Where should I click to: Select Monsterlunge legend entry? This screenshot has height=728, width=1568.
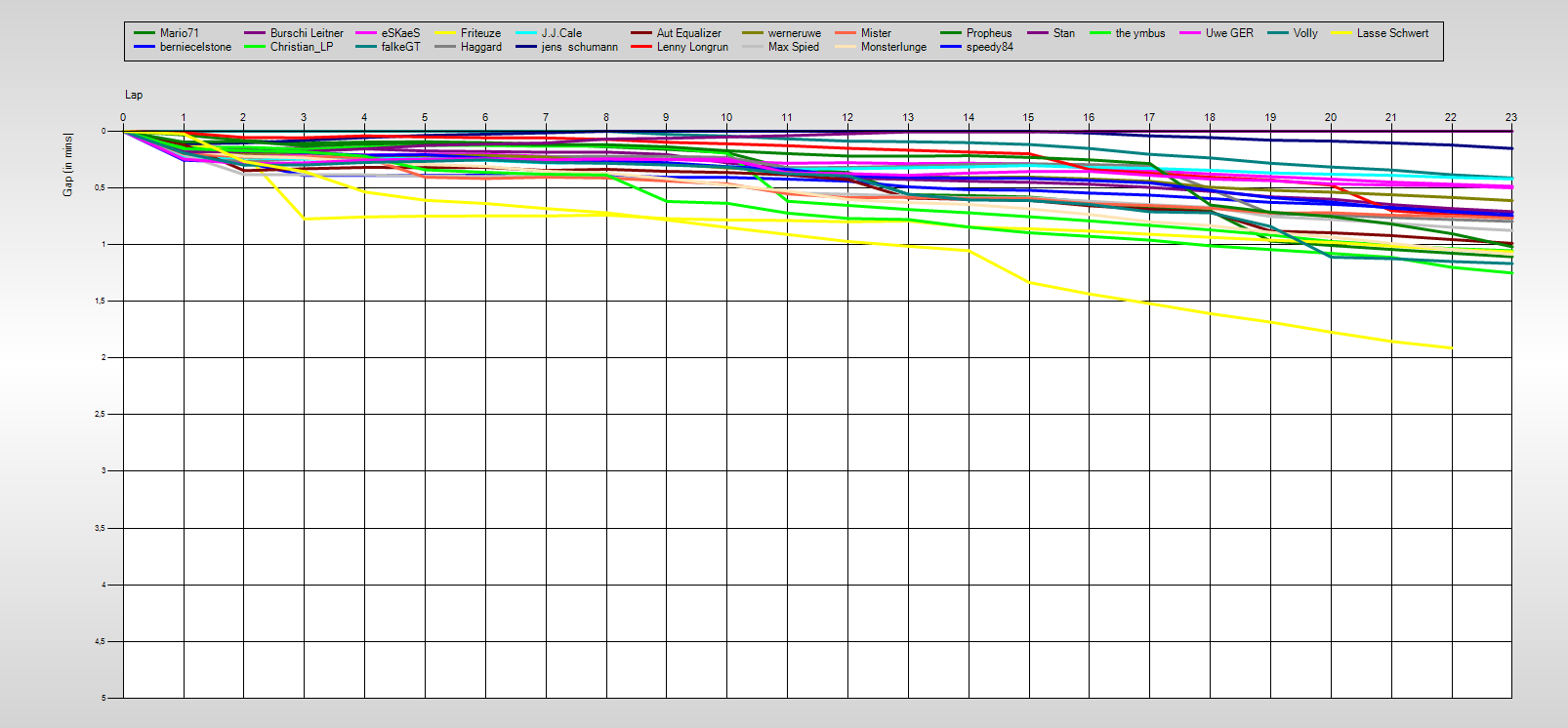[x=893, y=47]
